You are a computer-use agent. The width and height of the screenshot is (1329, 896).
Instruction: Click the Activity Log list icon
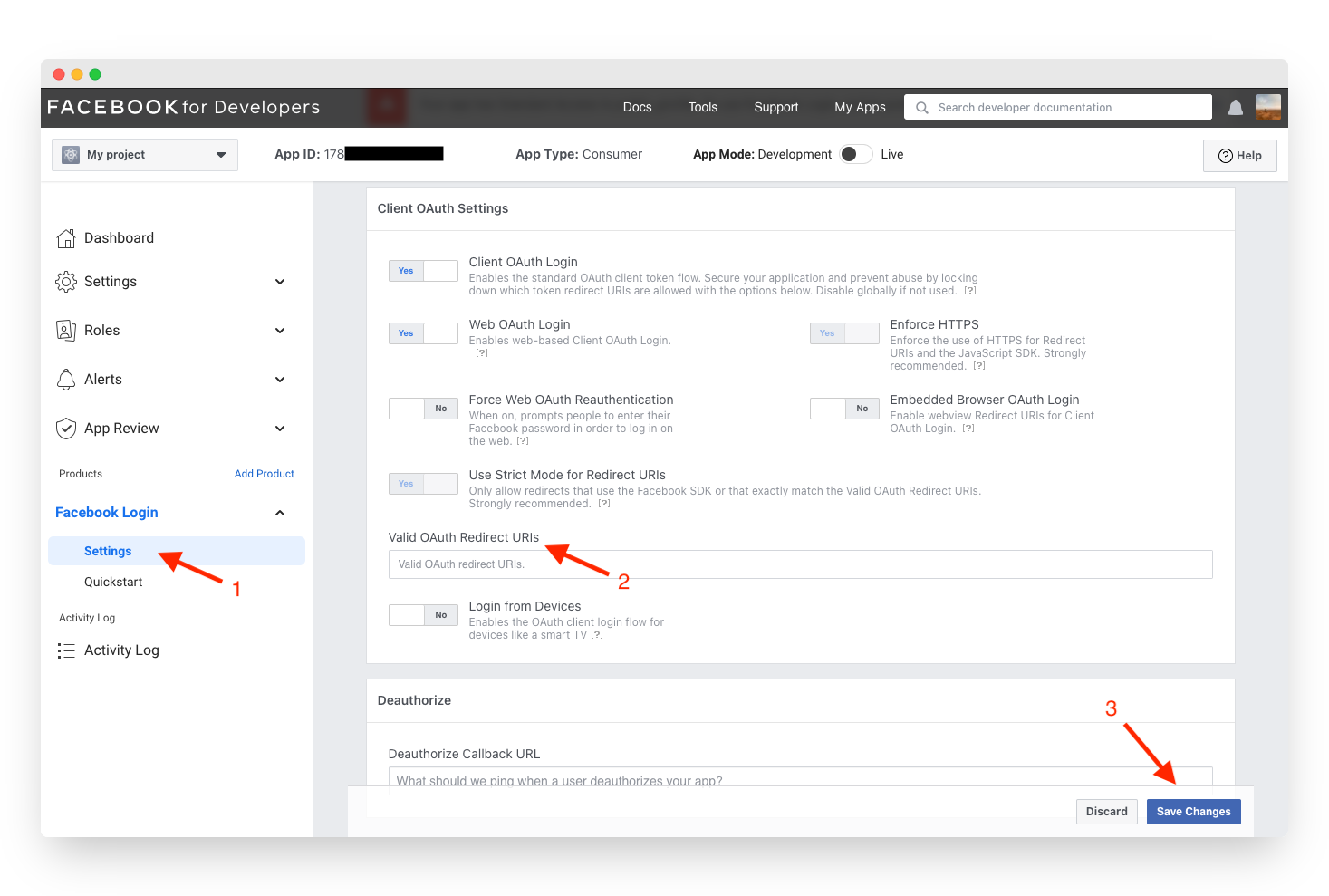coord(66,650)
